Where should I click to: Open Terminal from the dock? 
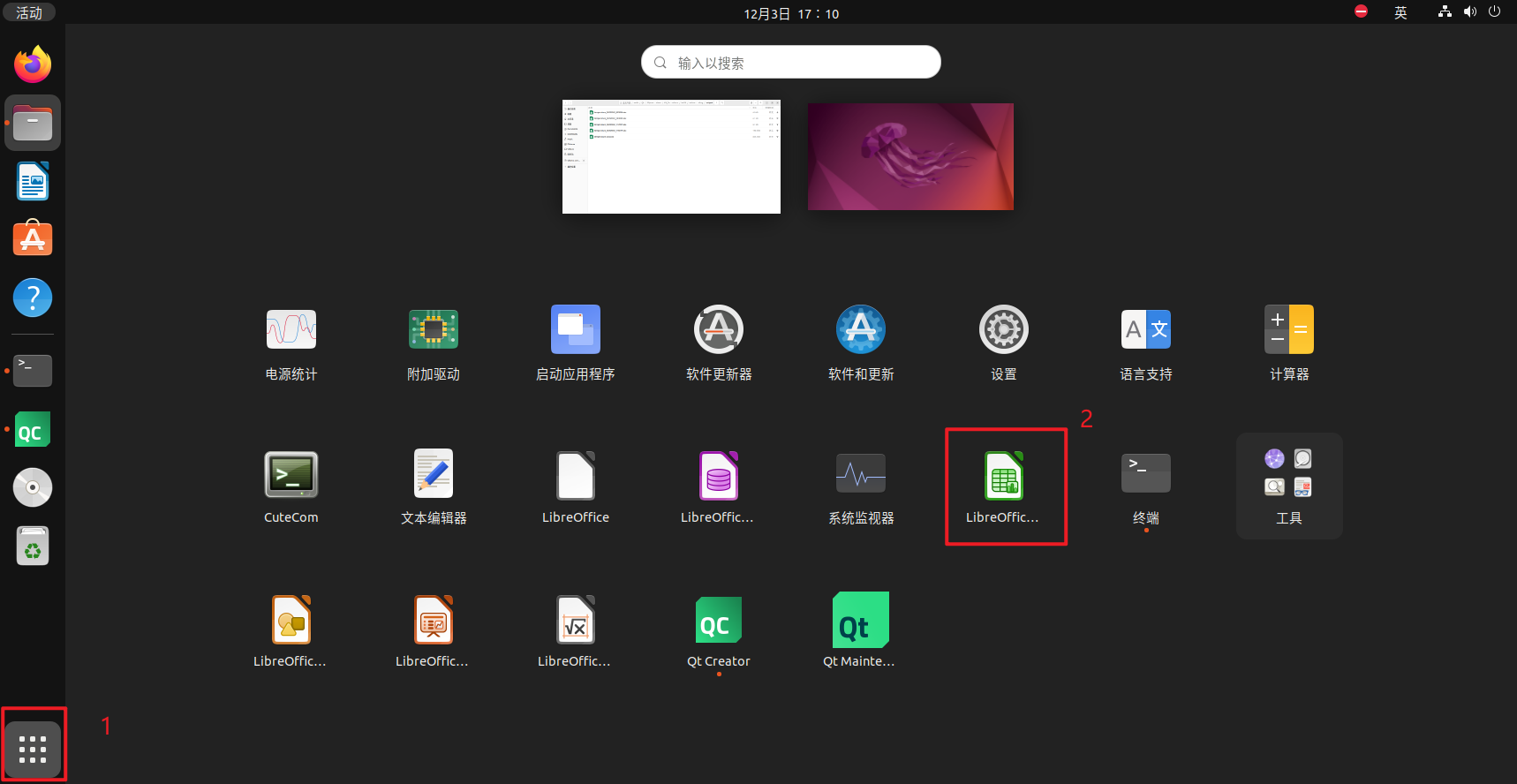(x=33, y=371)
